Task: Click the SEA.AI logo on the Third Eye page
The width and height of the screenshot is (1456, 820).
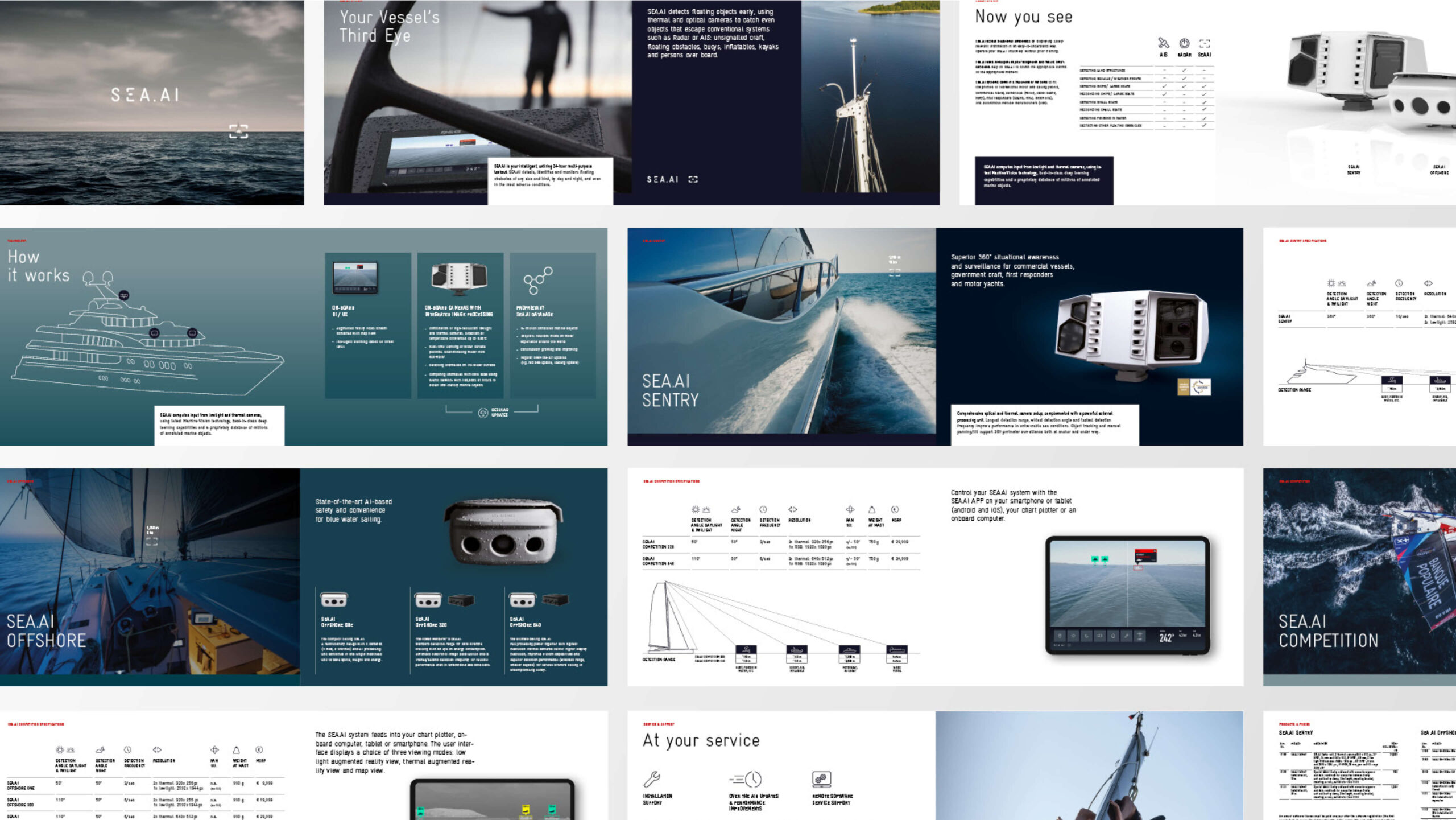Action: tap(663, 179)
